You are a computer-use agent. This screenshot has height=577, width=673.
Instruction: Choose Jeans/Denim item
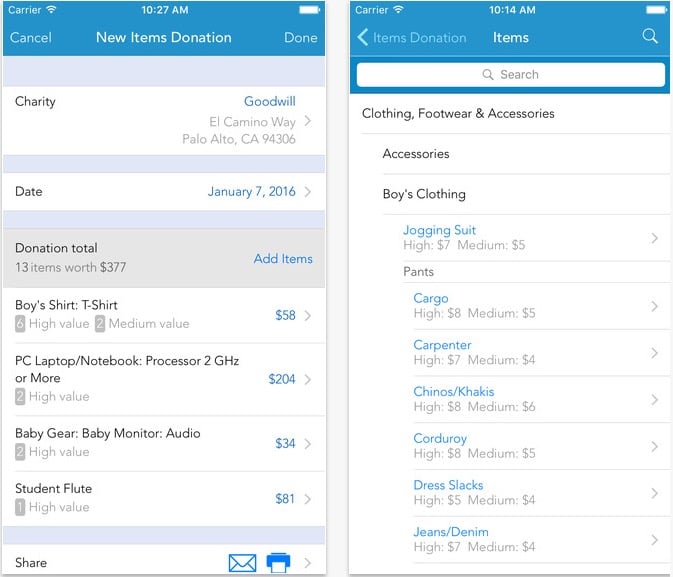(451, 532)
